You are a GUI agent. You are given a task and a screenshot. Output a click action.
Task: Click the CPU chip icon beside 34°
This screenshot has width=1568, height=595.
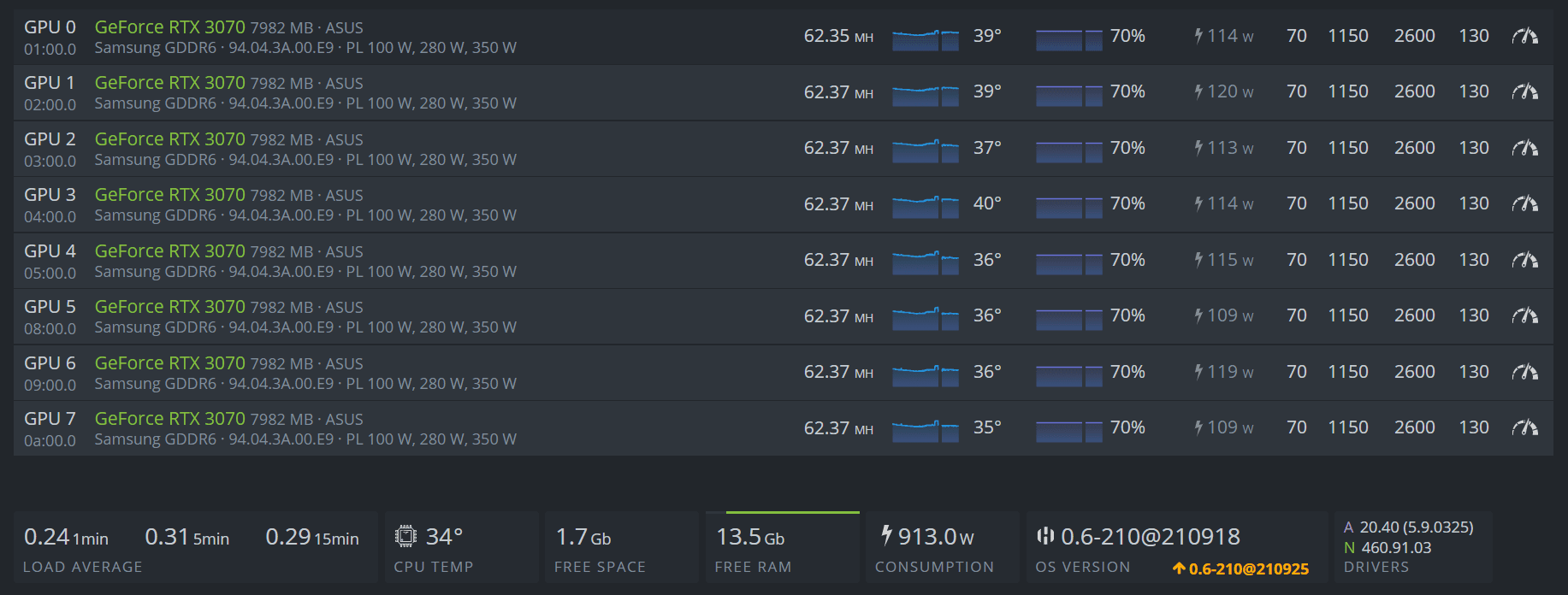pyautogui.click(x=405, y=536)
